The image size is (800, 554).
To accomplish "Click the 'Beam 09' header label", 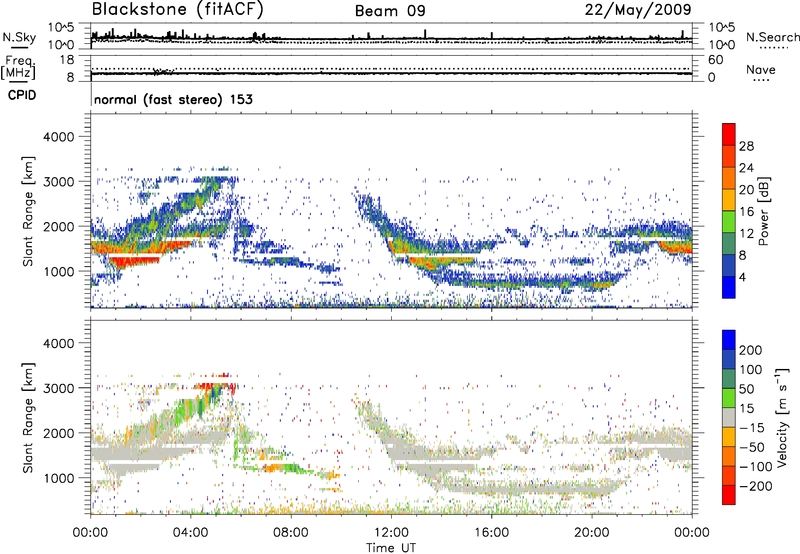I will (390, 11).
